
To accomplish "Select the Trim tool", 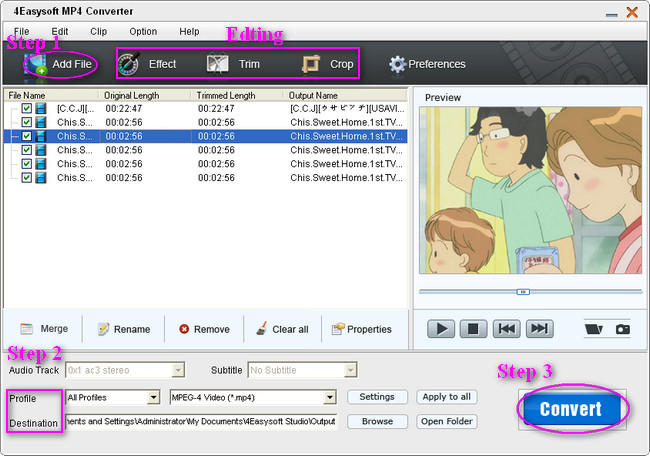I will click(x=233, y=64).
